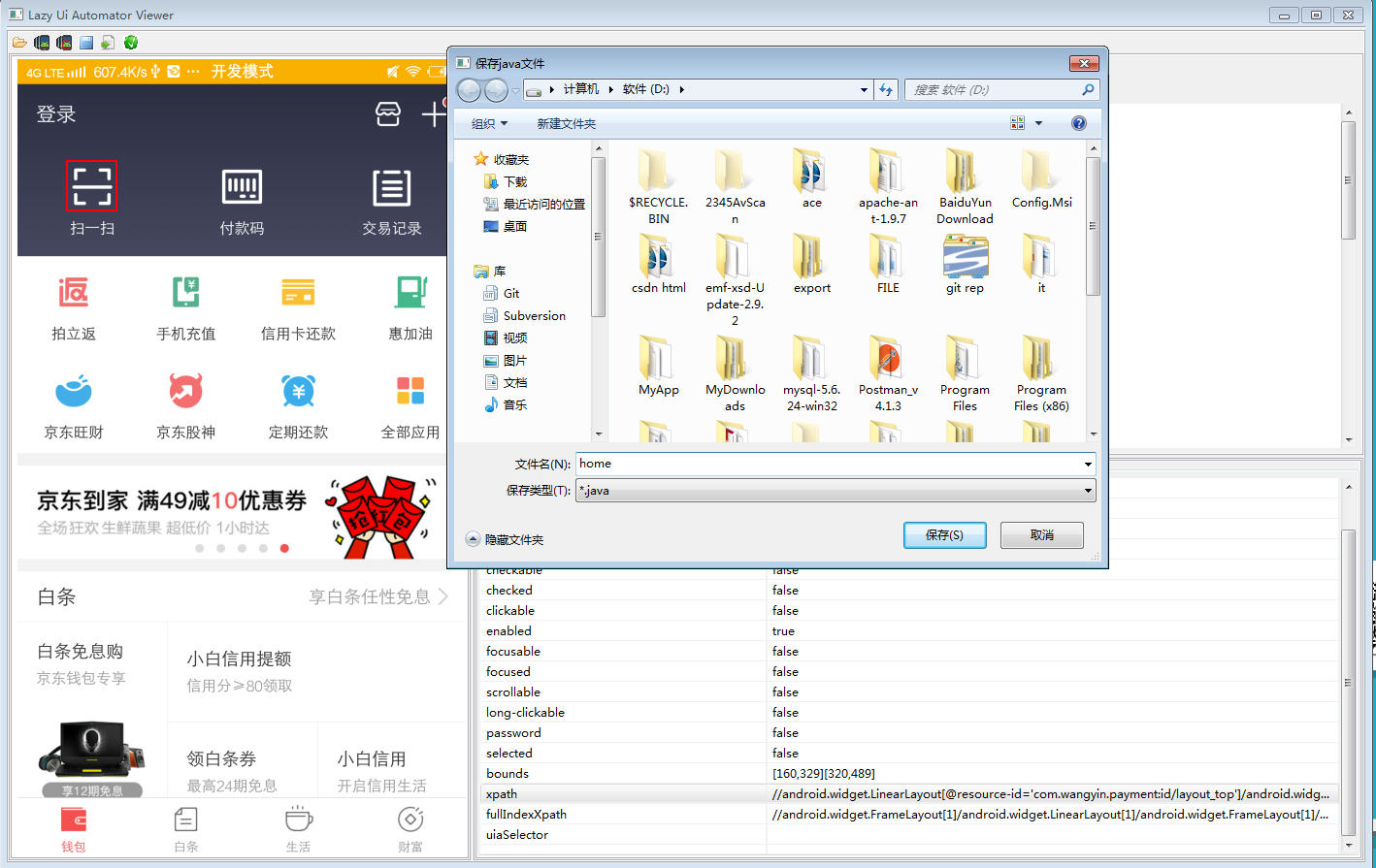Tap the 付款码 barcode icon

point(242,186)
